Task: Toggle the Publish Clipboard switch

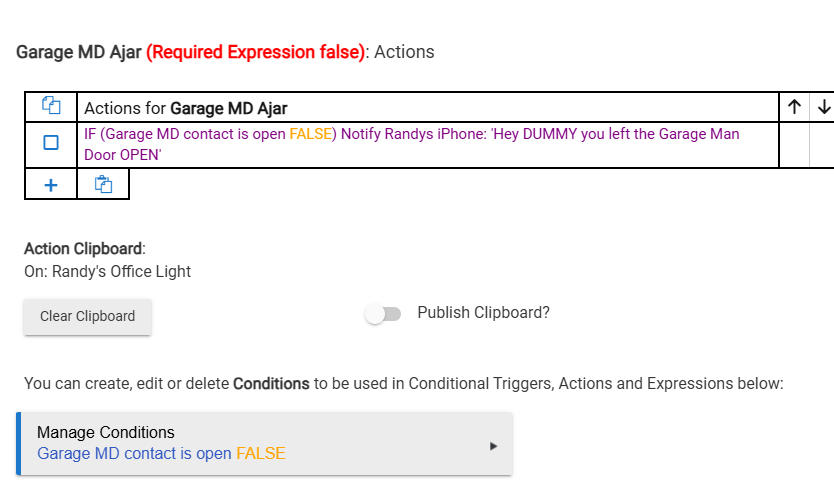Action: click(x=382, y=314)
